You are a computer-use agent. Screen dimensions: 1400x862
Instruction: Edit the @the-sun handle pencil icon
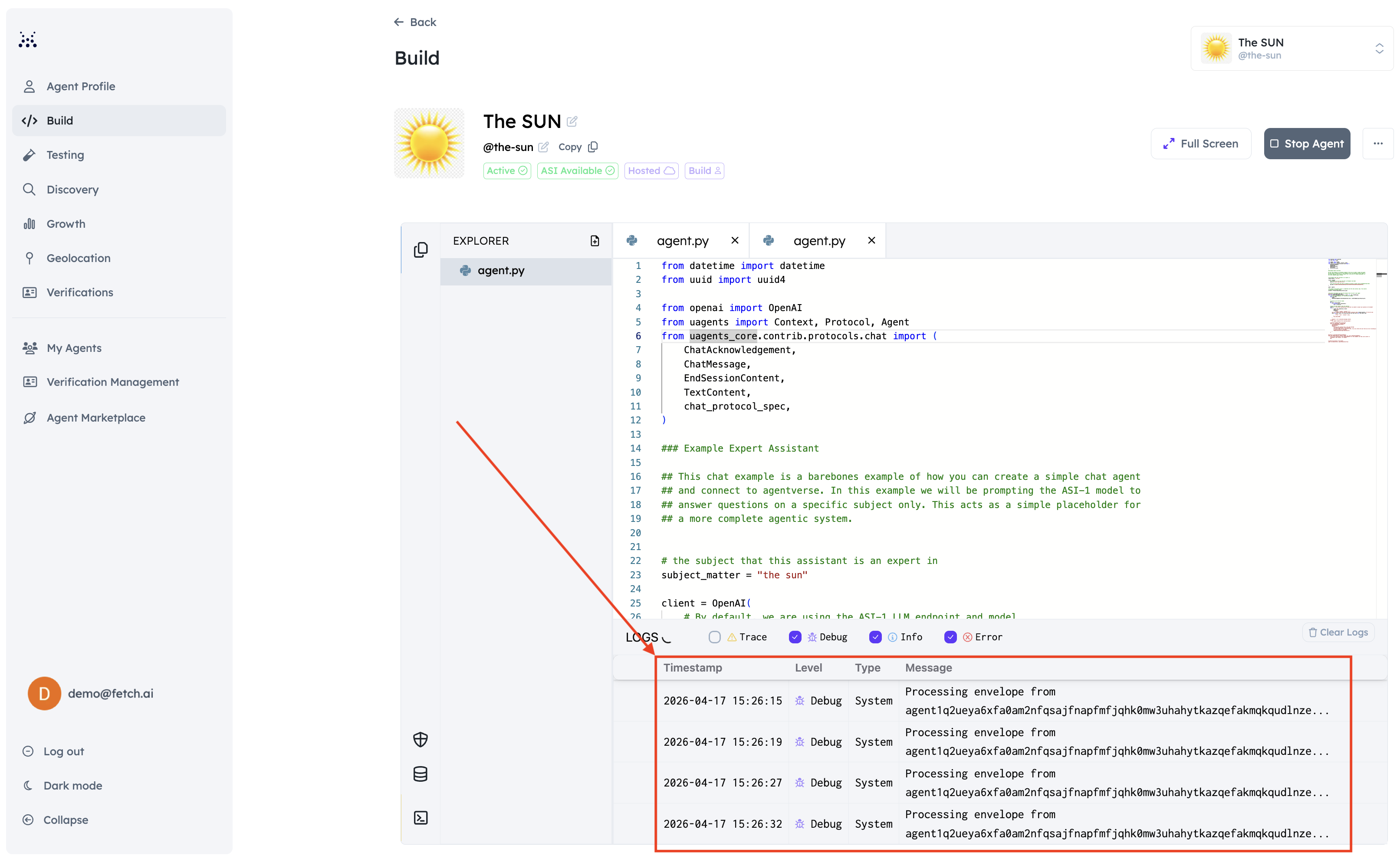click(543, 147)
